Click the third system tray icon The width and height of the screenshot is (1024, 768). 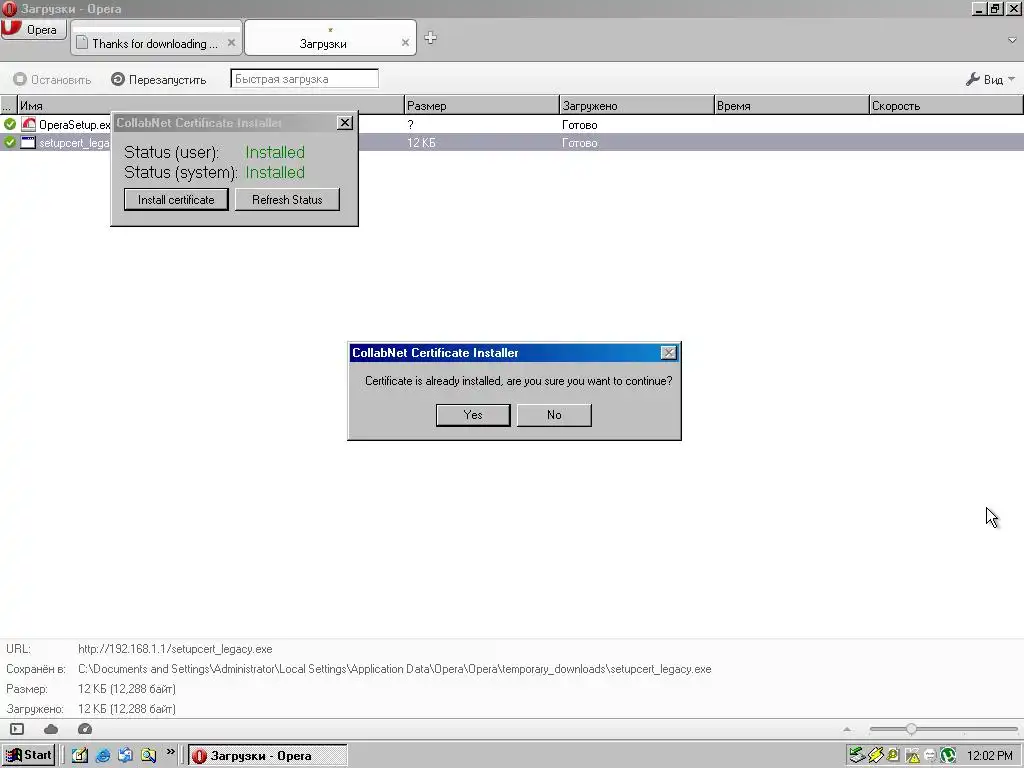tap(893, 756)
